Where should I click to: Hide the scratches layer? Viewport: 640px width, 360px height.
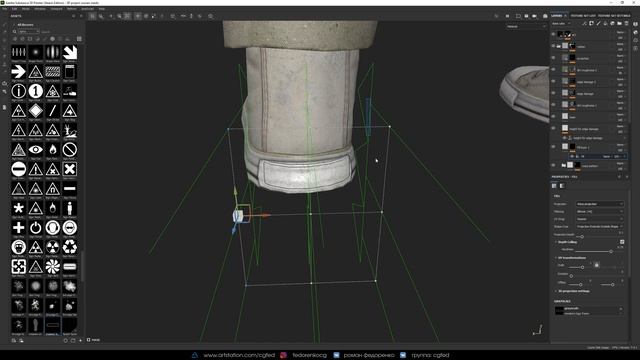click(553, 58)
